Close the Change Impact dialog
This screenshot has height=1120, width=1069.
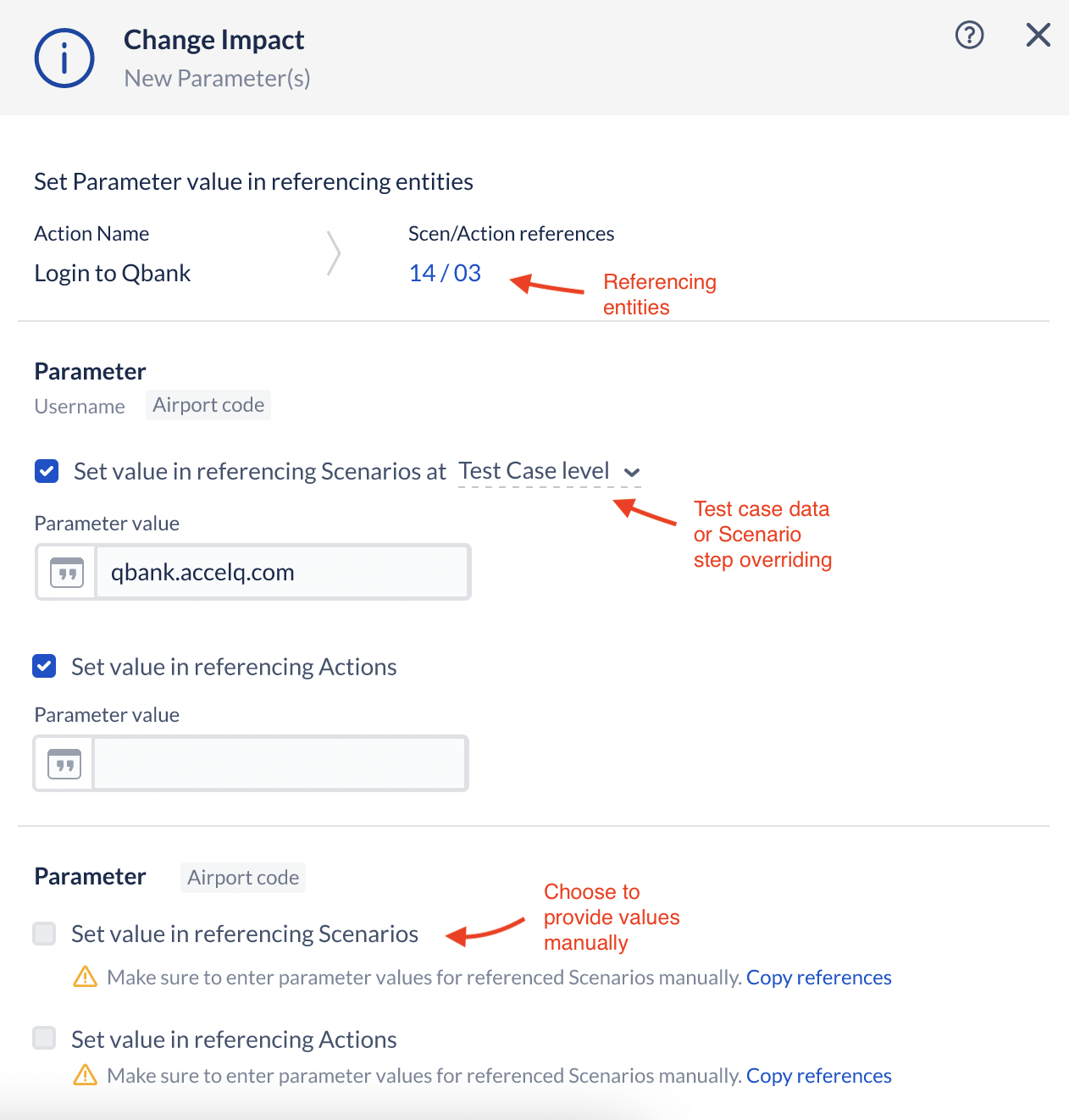[x=1038, y=35]
